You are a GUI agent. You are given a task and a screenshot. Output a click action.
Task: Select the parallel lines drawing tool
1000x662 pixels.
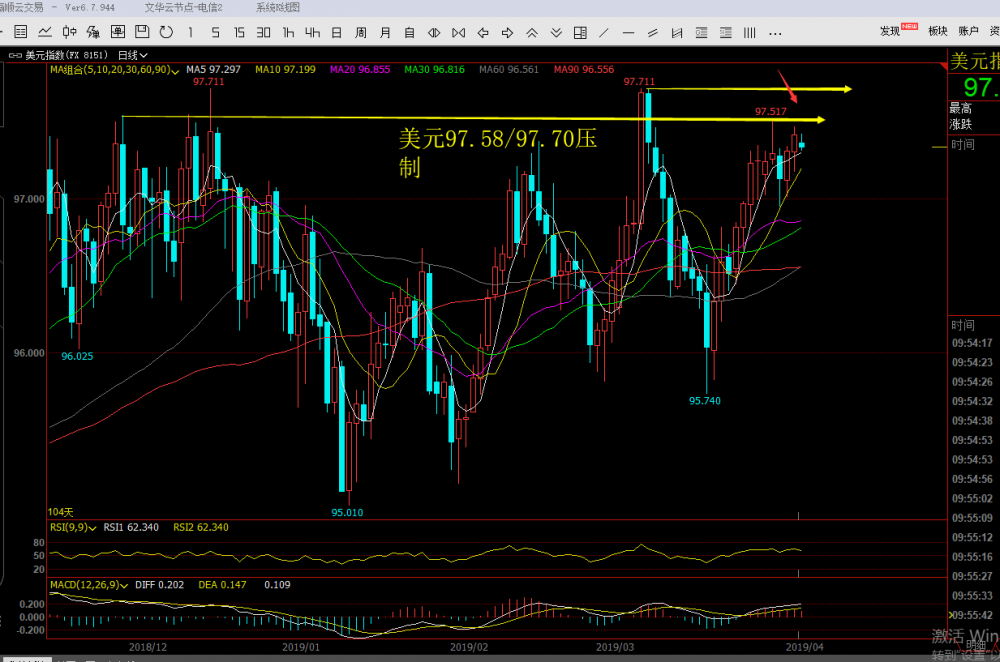tap(652, 33)
